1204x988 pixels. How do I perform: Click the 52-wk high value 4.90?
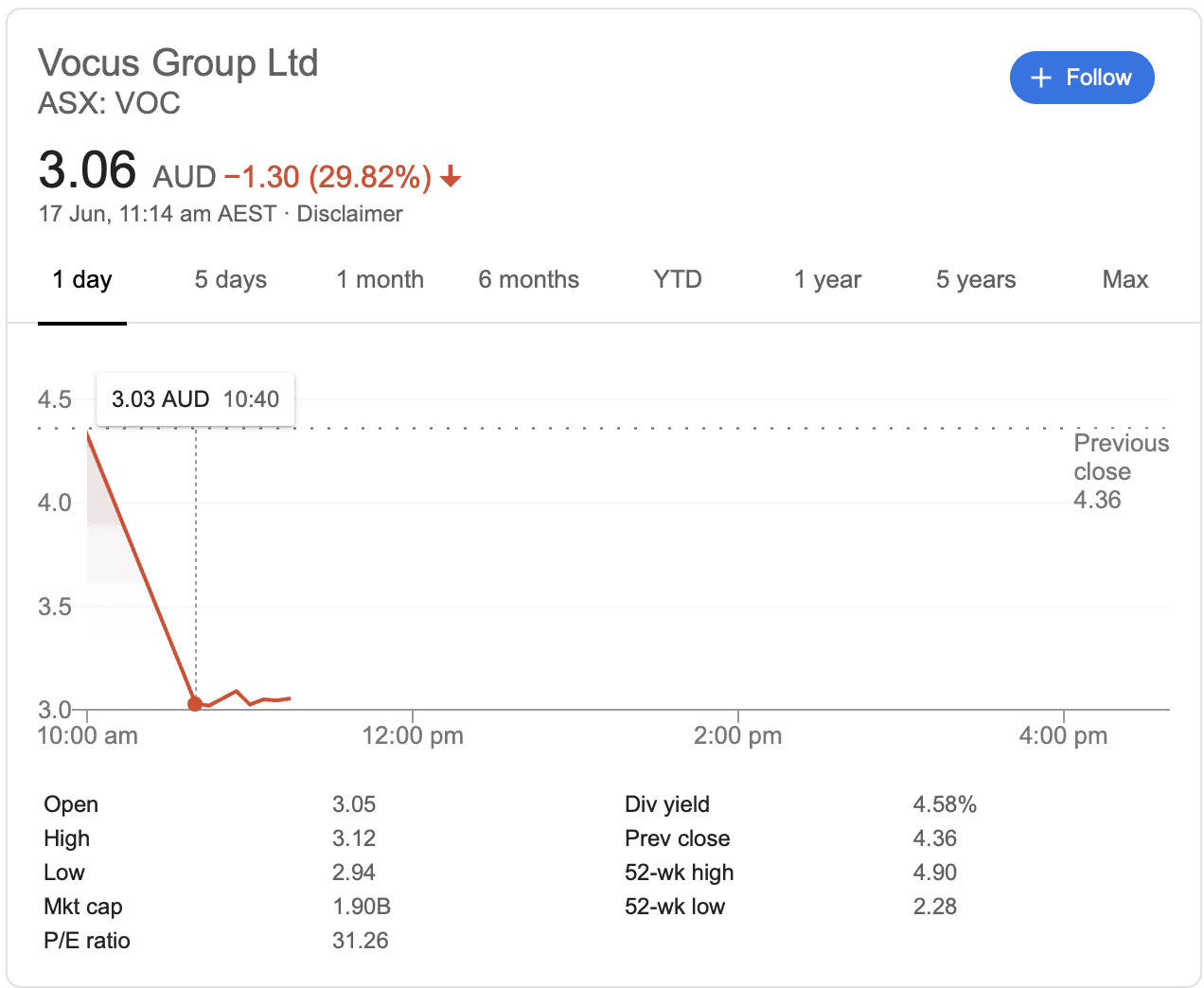[935, 872]
